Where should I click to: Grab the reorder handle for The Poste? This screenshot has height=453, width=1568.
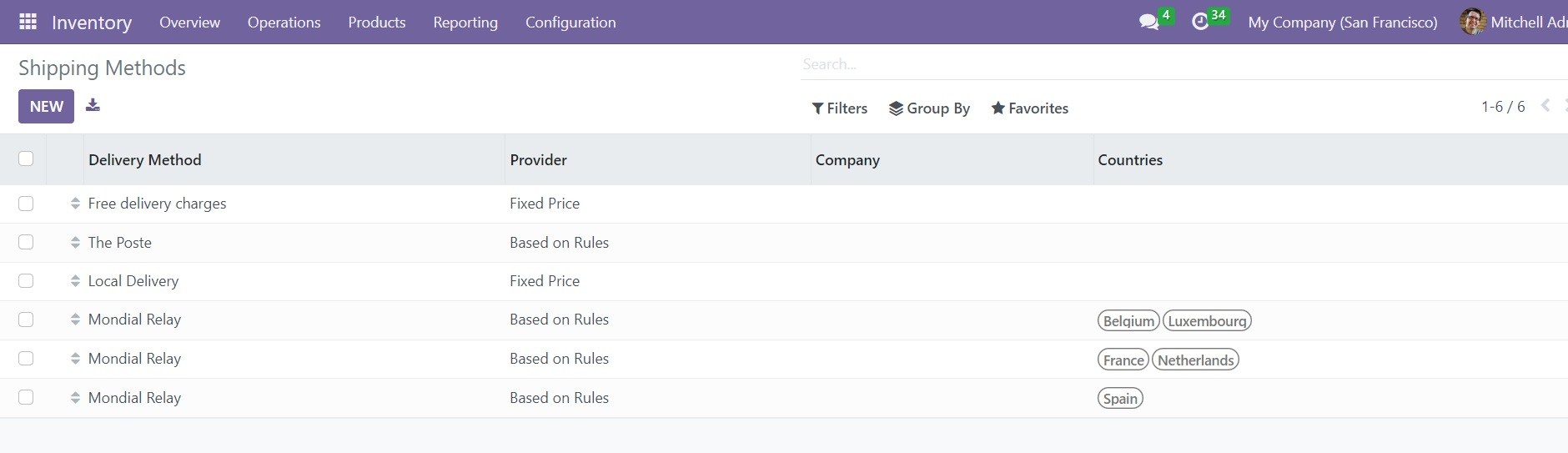click(75, 243)
